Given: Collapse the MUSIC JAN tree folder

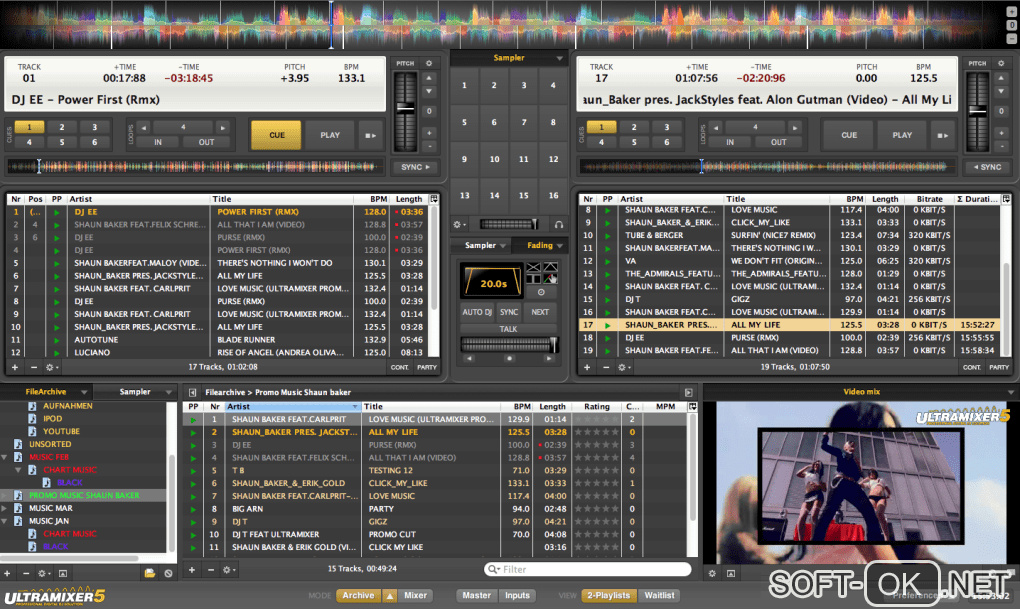Looking at the screenshot, I should click(5, 521).
